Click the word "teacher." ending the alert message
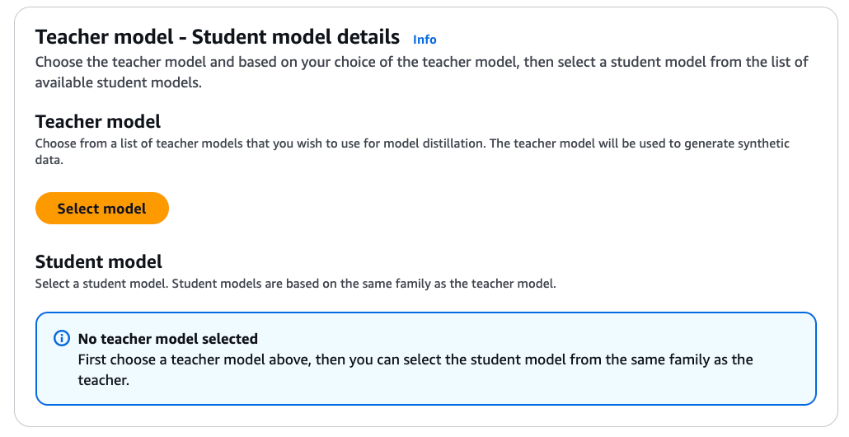Image resolution: width=849 pixels, height=437 pixels. [103, 380]
